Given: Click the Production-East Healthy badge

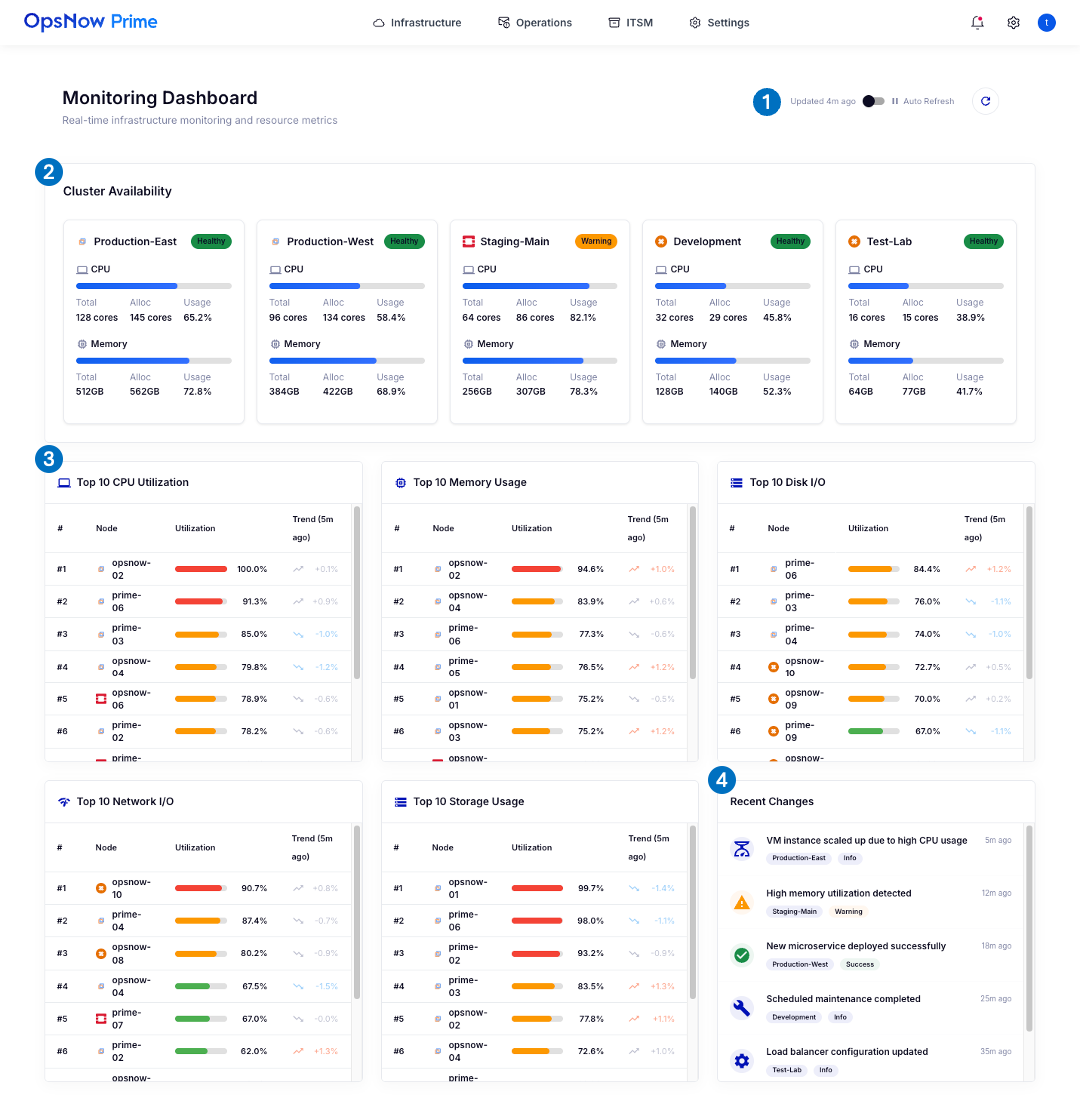Looking at the screenshot, I should 211,242.
